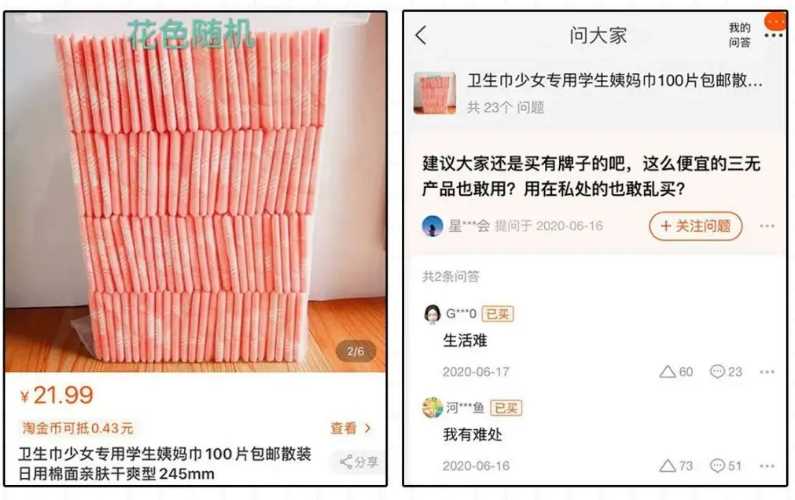Follow the question with 关注问题 button
Image resolution: width=795 pixels, height=500 pixels.
pos(695,226)
